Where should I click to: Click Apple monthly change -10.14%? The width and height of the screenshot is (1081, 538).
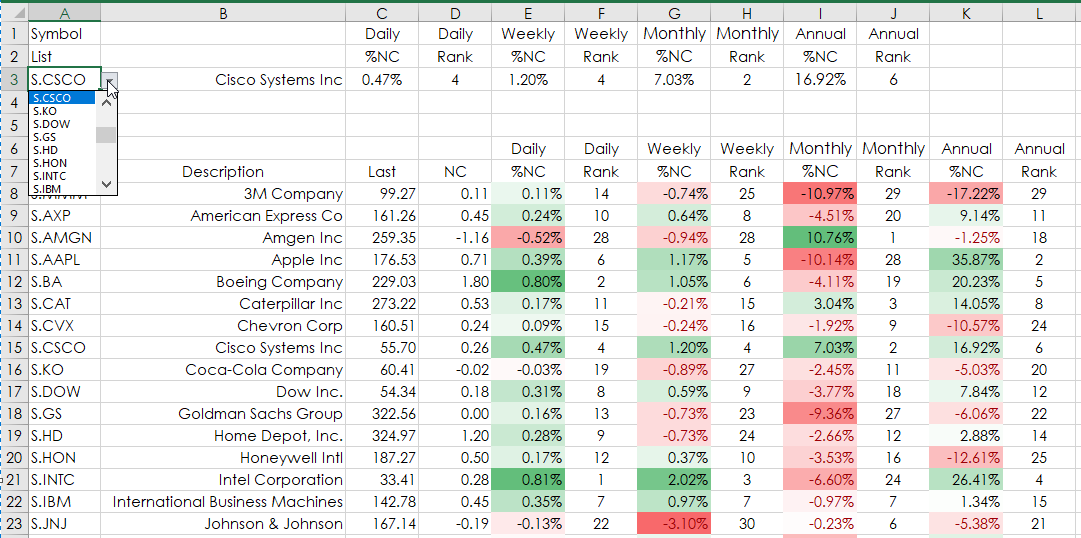click(x=820, y=260)
